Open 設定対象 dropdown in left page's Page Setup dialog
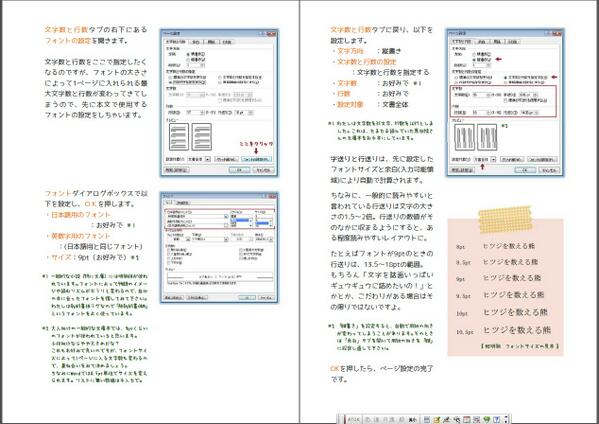 pyautogui.click(x=199, y=159)
